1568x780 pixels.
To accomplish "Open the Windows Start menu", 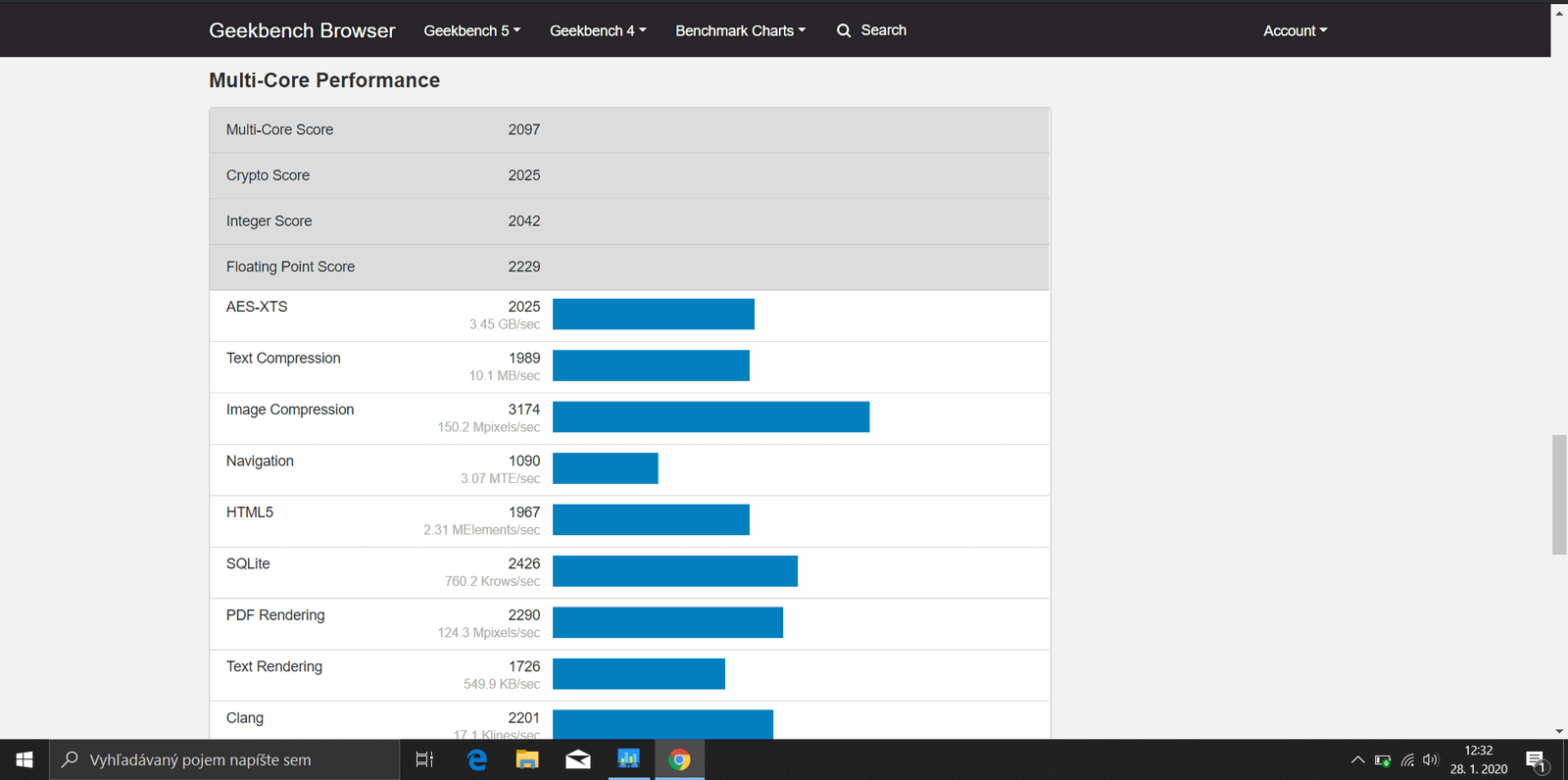I will [x=24, y=759].
